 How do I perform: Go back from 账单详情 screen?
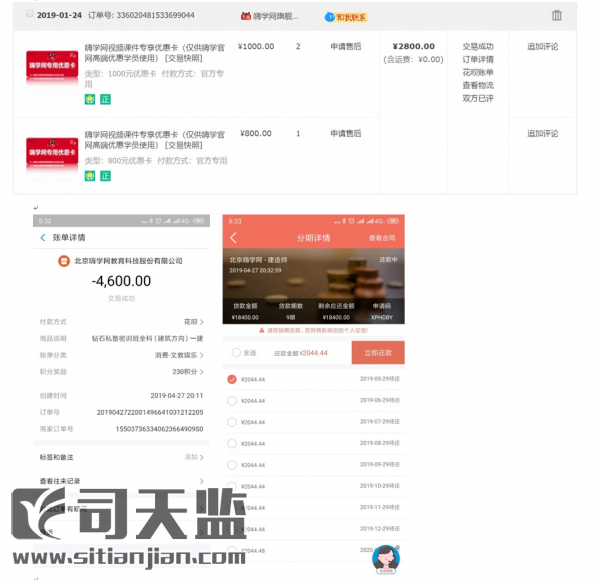click(43, 238)
